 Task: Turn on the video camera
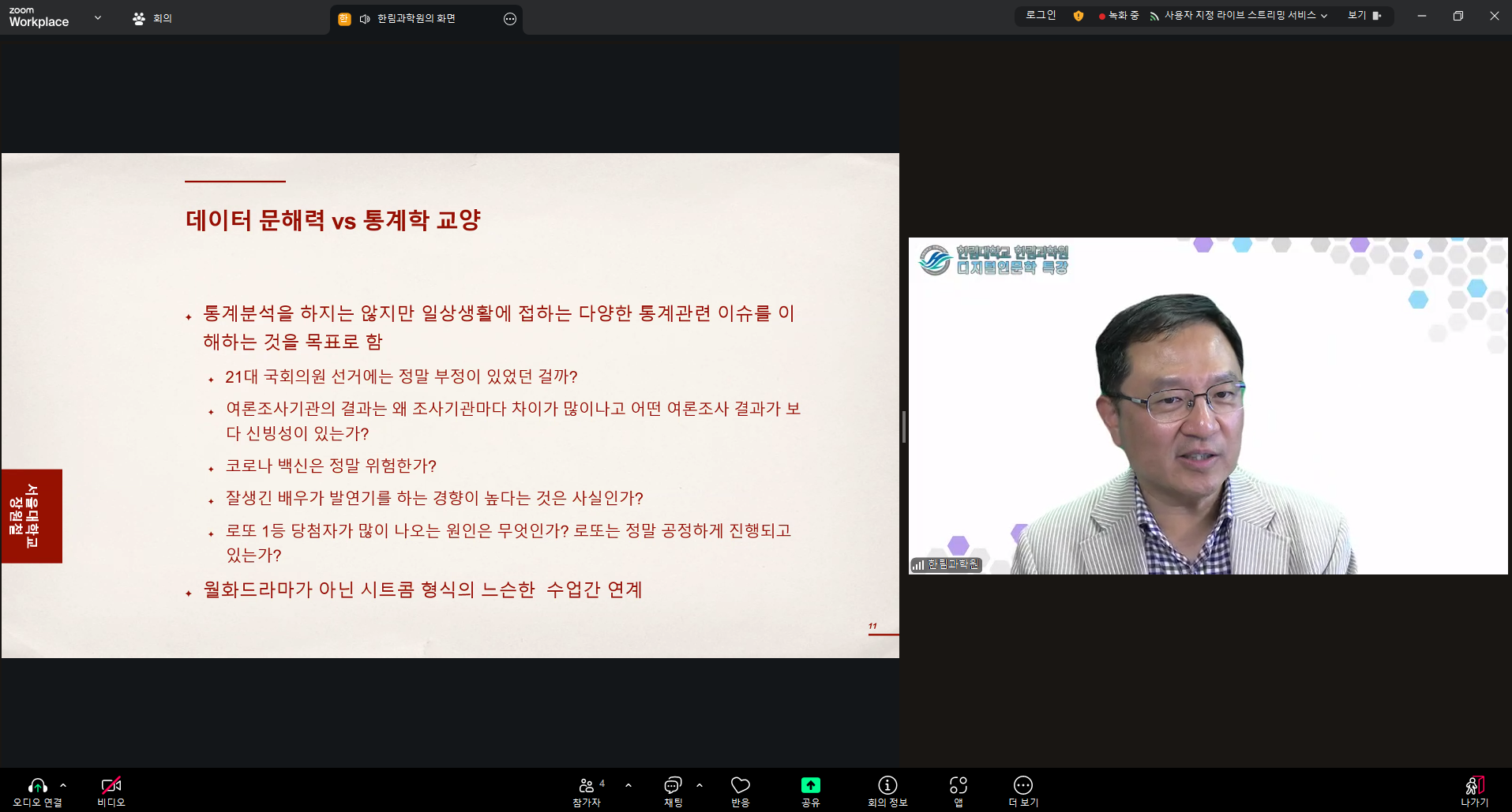click(111, 786)
